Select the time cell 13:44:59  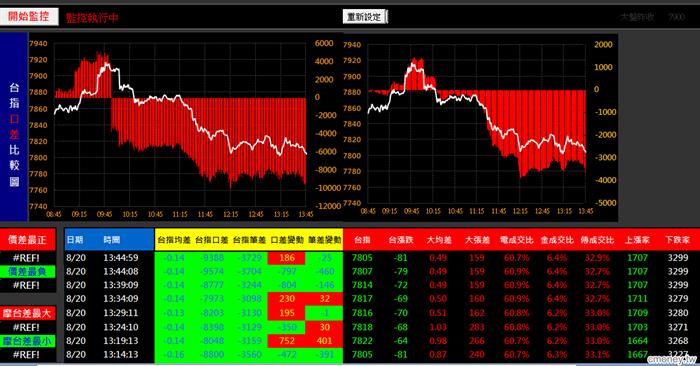[121, 258]
